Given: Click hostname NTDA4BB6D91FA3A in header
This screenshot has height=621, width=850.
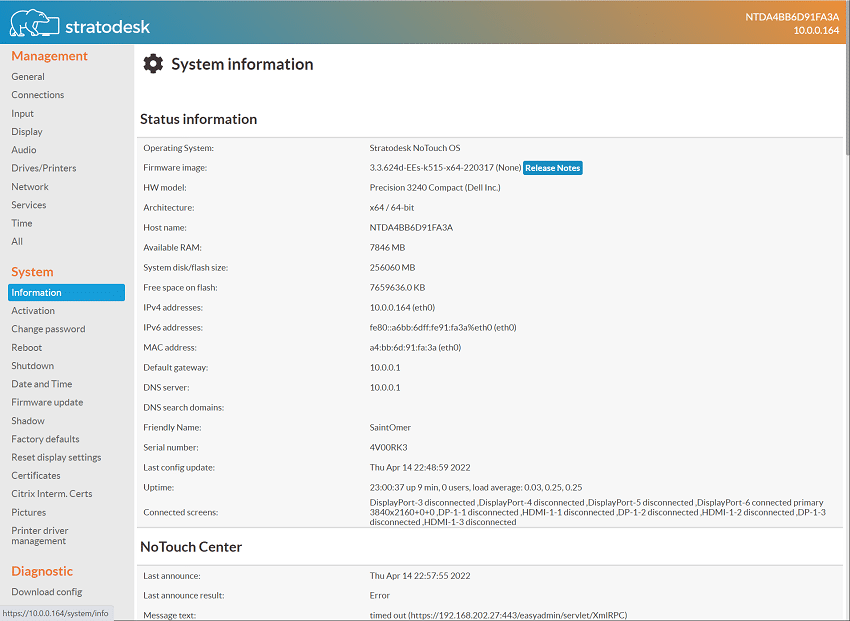Looking at the screenshot, I should (x=792, y=17).
